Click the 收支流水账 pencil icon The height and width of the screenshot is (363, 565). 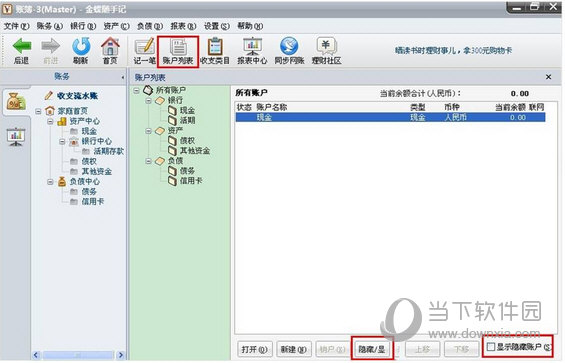[x=49, y=95]
